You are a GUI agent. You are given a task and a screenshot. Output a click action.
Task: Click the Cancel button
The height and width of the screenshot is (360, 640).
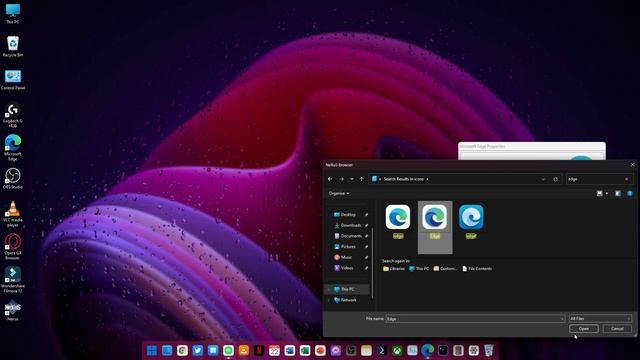617,329
